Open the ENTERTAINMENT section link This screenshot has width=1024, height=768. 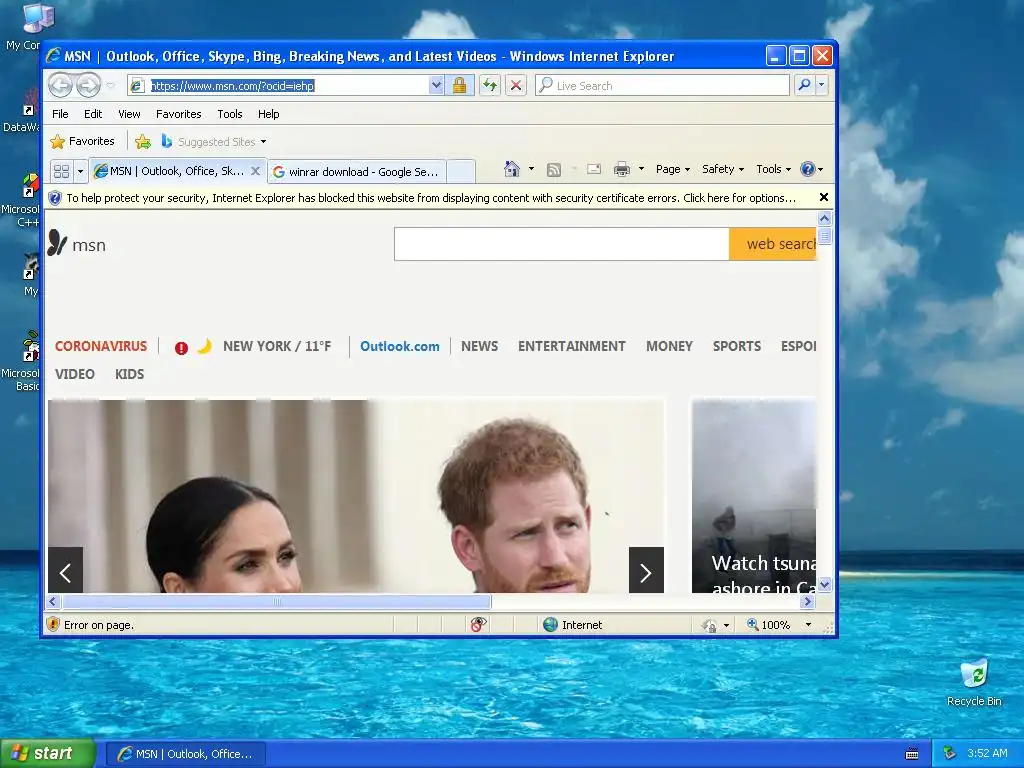click(571, 346)
